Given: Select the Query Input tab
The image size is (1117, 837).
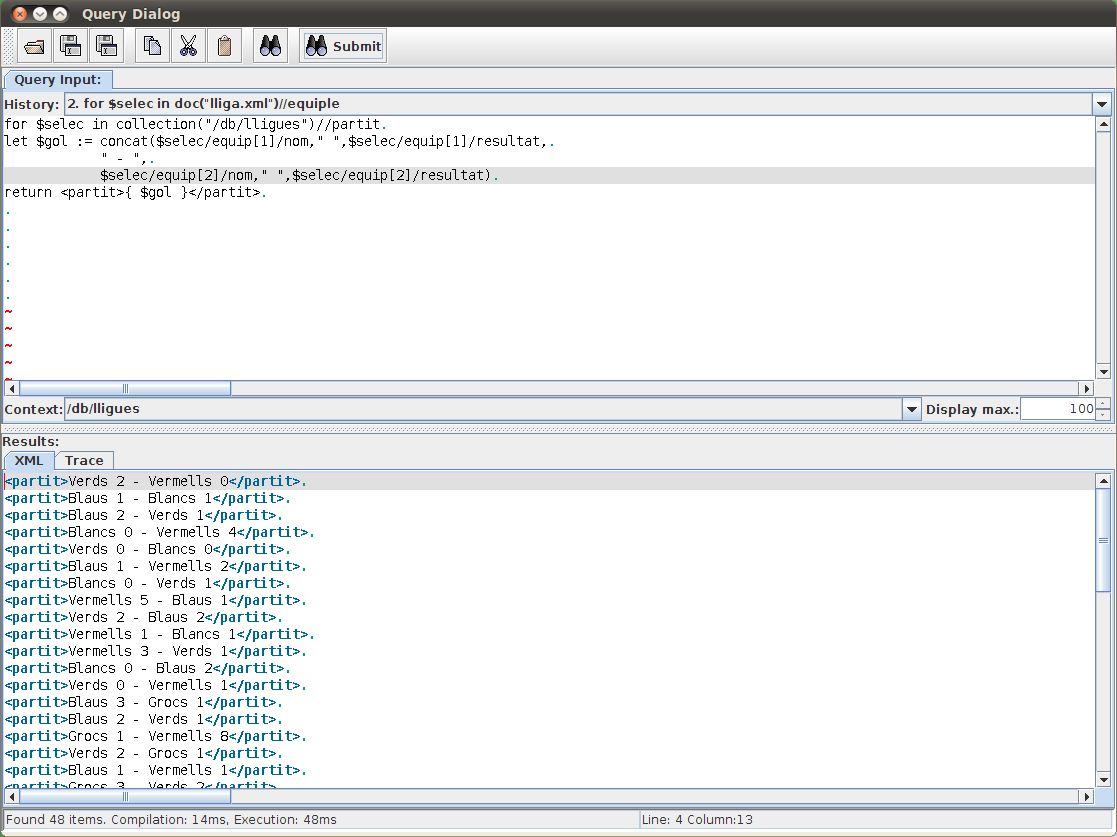Looking at the screenshot, I should click(x=57, y=80).
